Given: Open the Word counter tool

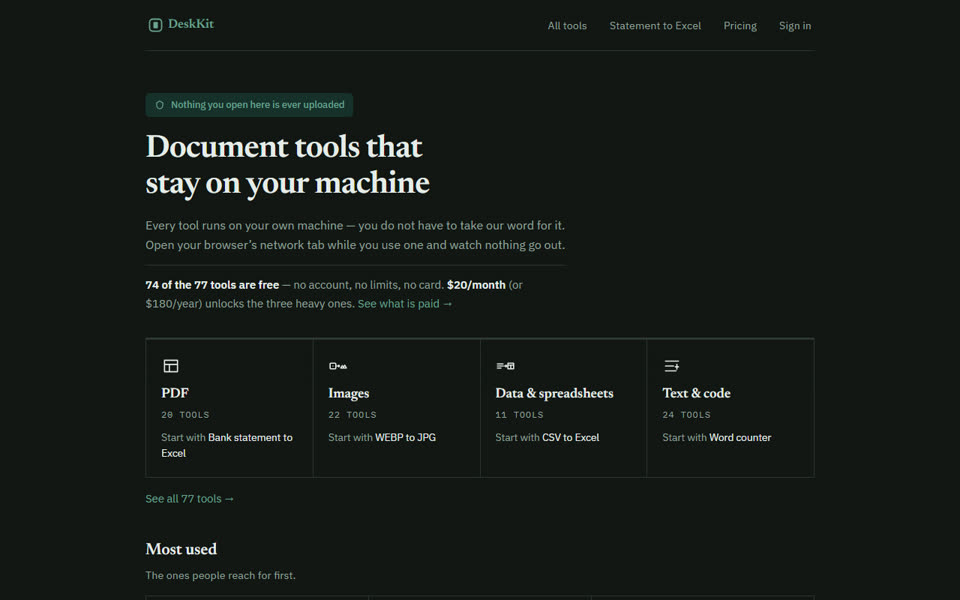Looking at the screenshot, I should click(740, 437).
